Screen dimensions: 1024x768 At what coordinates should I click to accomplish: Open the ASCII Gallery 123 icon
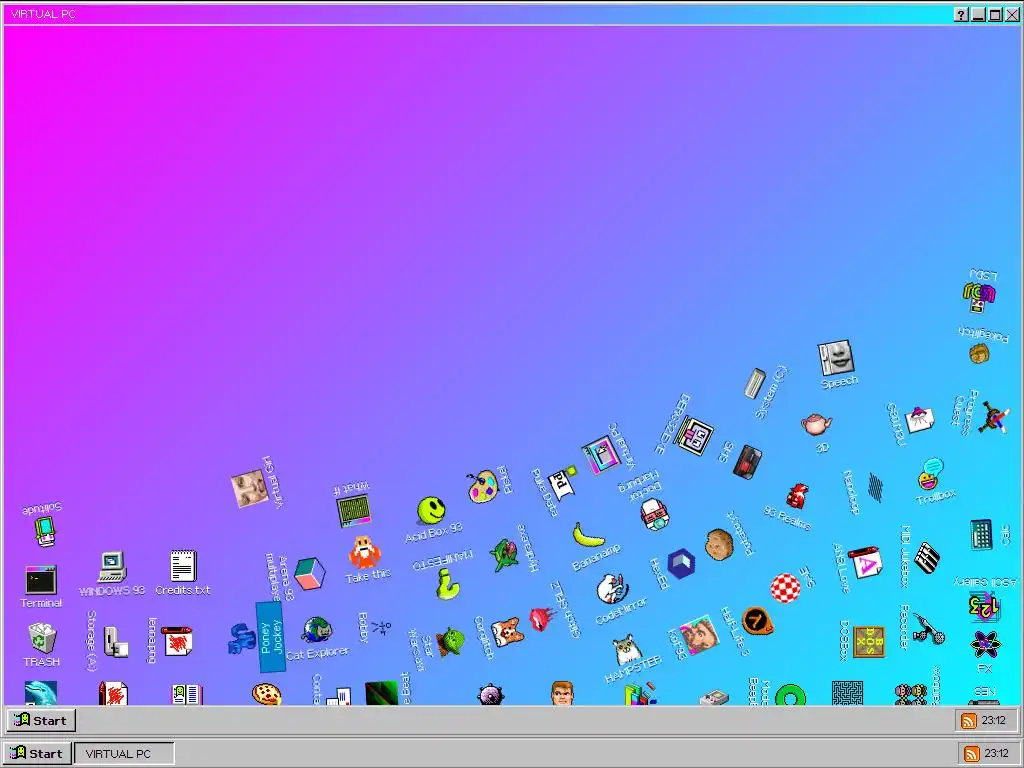point(984,607)
